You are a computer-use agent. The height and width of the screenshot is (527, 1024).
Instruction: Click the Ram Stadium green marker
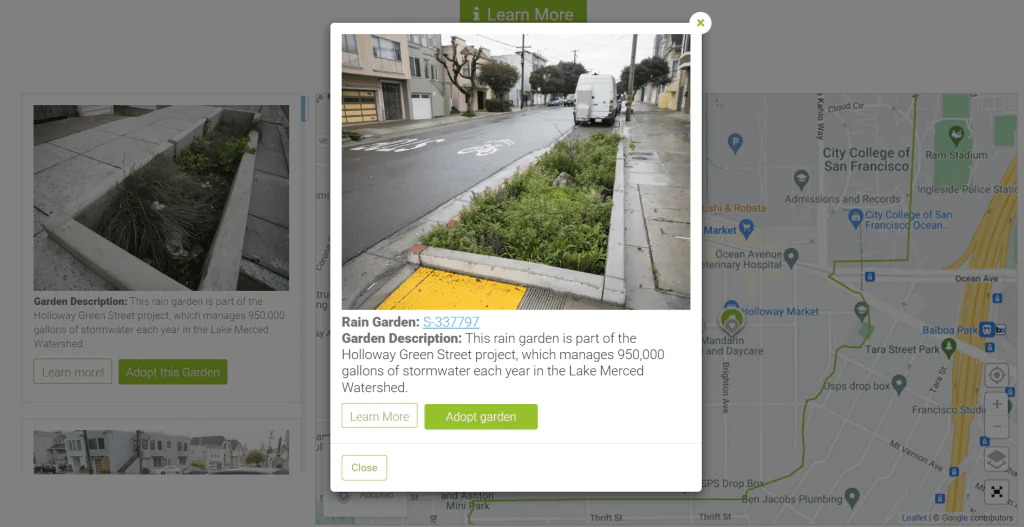pyautogui.click(x=956, y=135)
